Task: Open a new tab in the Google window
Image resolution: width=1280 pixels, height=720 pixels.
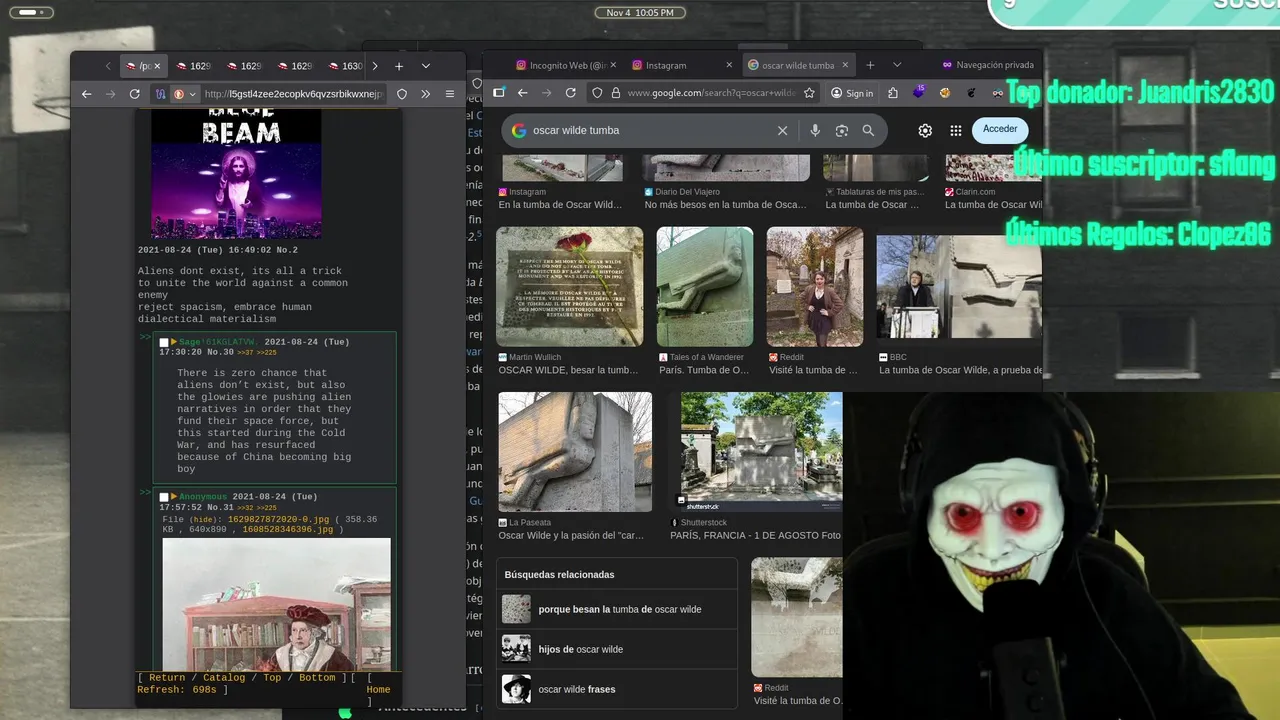Action: pyautogui.click(x=870, y=65)
